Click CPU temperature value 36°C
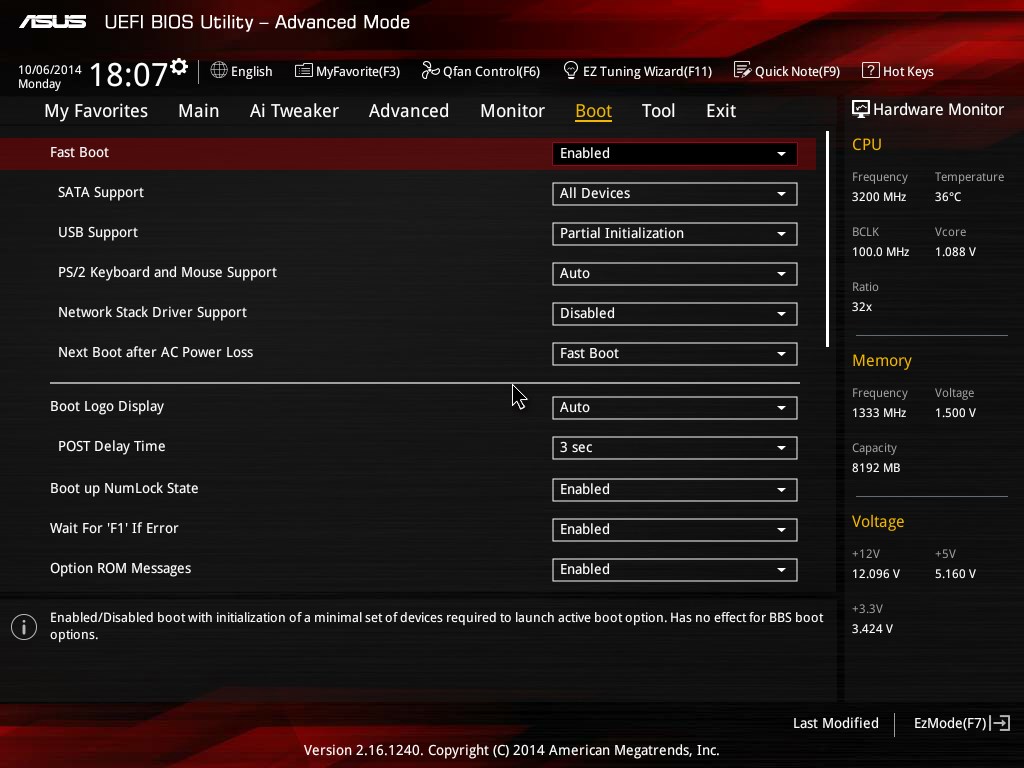The image size is (1024, 768). [x=948, y=197]
